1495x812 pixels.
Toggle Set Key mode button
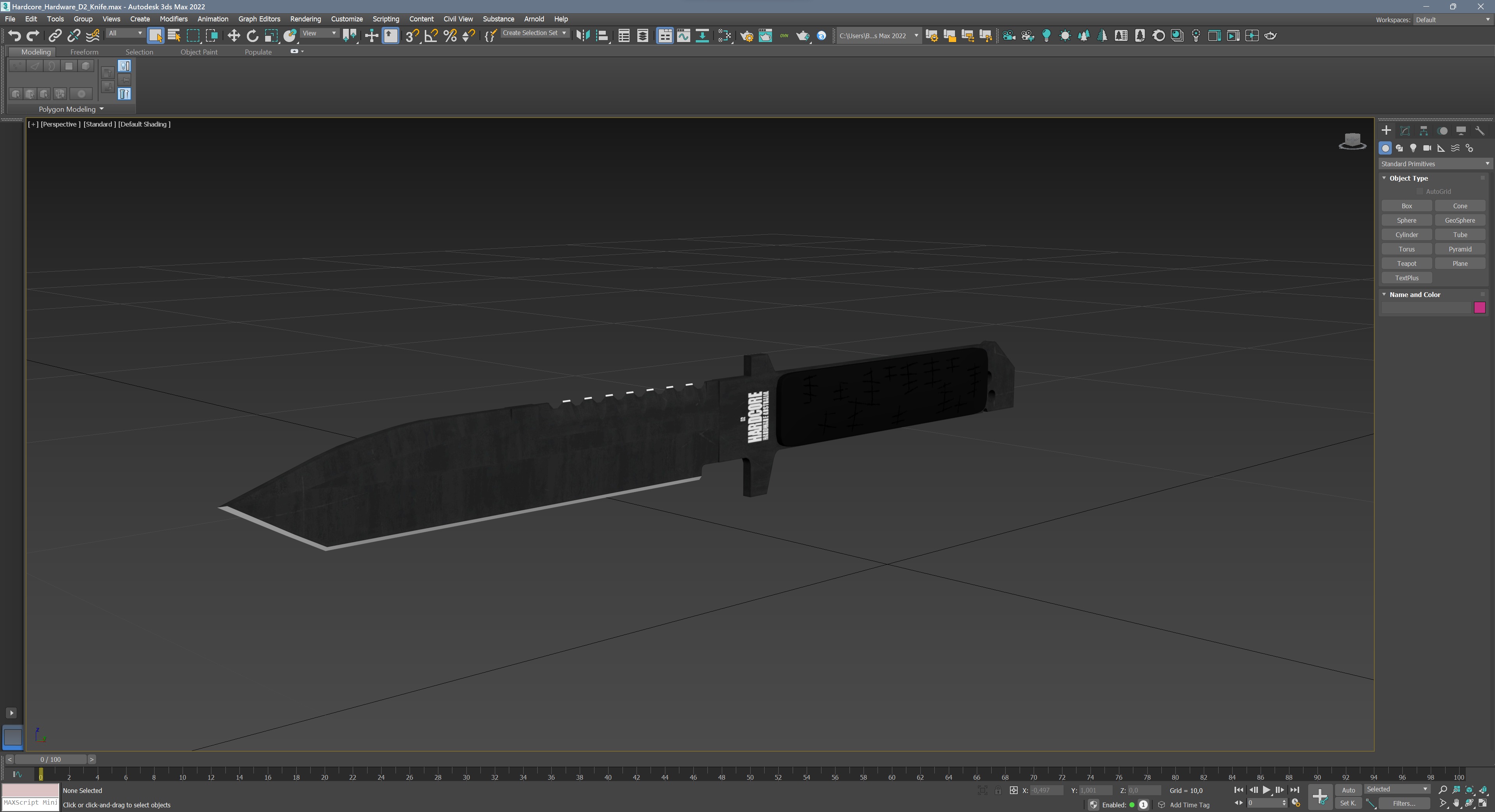tap(1348, 803)
